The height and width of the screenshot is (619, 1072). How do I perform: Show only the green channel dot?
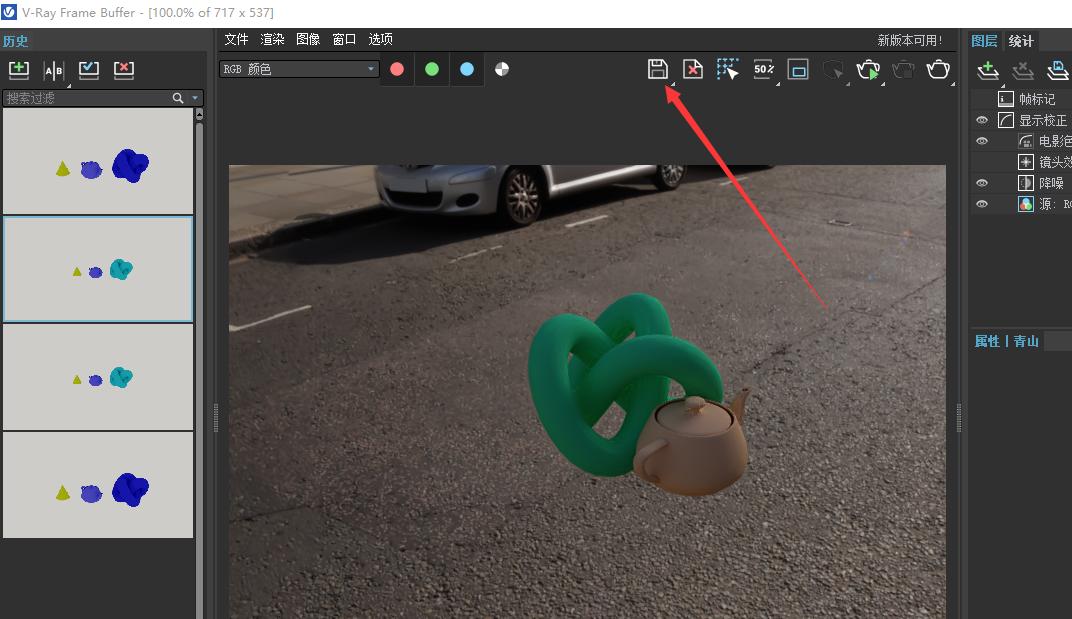tap(431, 69)
